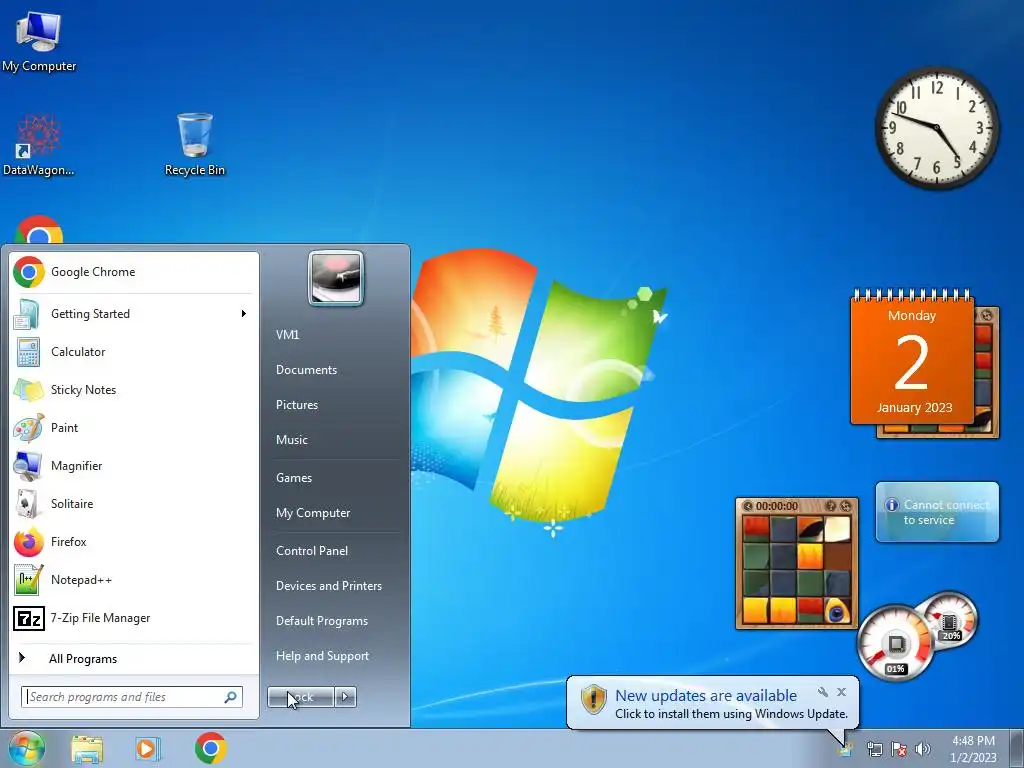The height and width of the screenshot is (768, 1024).
Task: Open the Getting Started item
Action: [134, 313]
